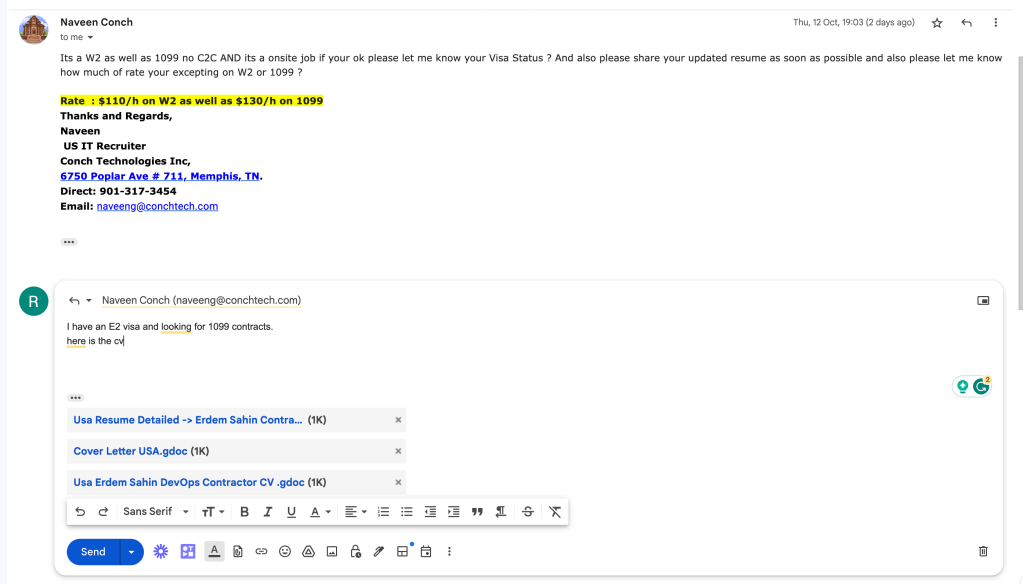
Task: Insert files using Google Drive
Action: point(308,552)
